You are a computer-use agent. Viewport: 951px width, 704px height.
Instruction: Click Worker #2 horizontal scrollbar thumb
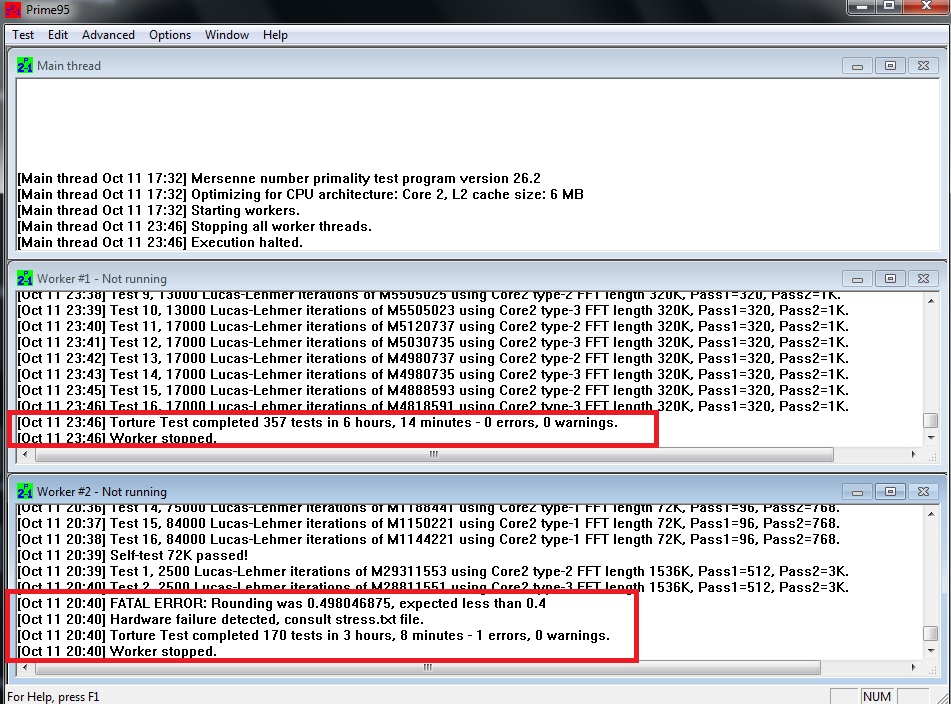click(x=428, y=667)
